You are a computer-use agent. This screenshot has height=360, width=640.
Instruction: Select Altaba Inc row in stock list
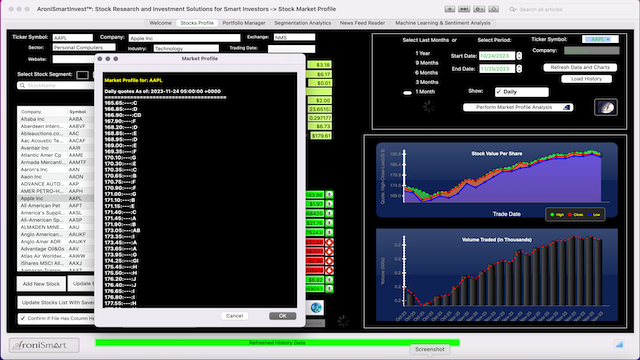[56, 119]
